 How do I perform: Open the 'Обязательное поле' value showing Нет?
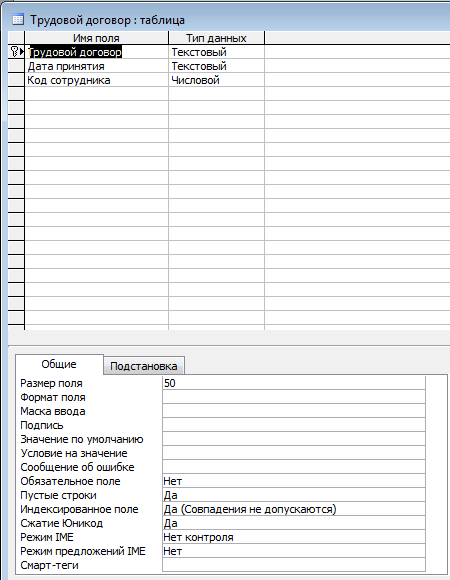[x=294, y=481]
